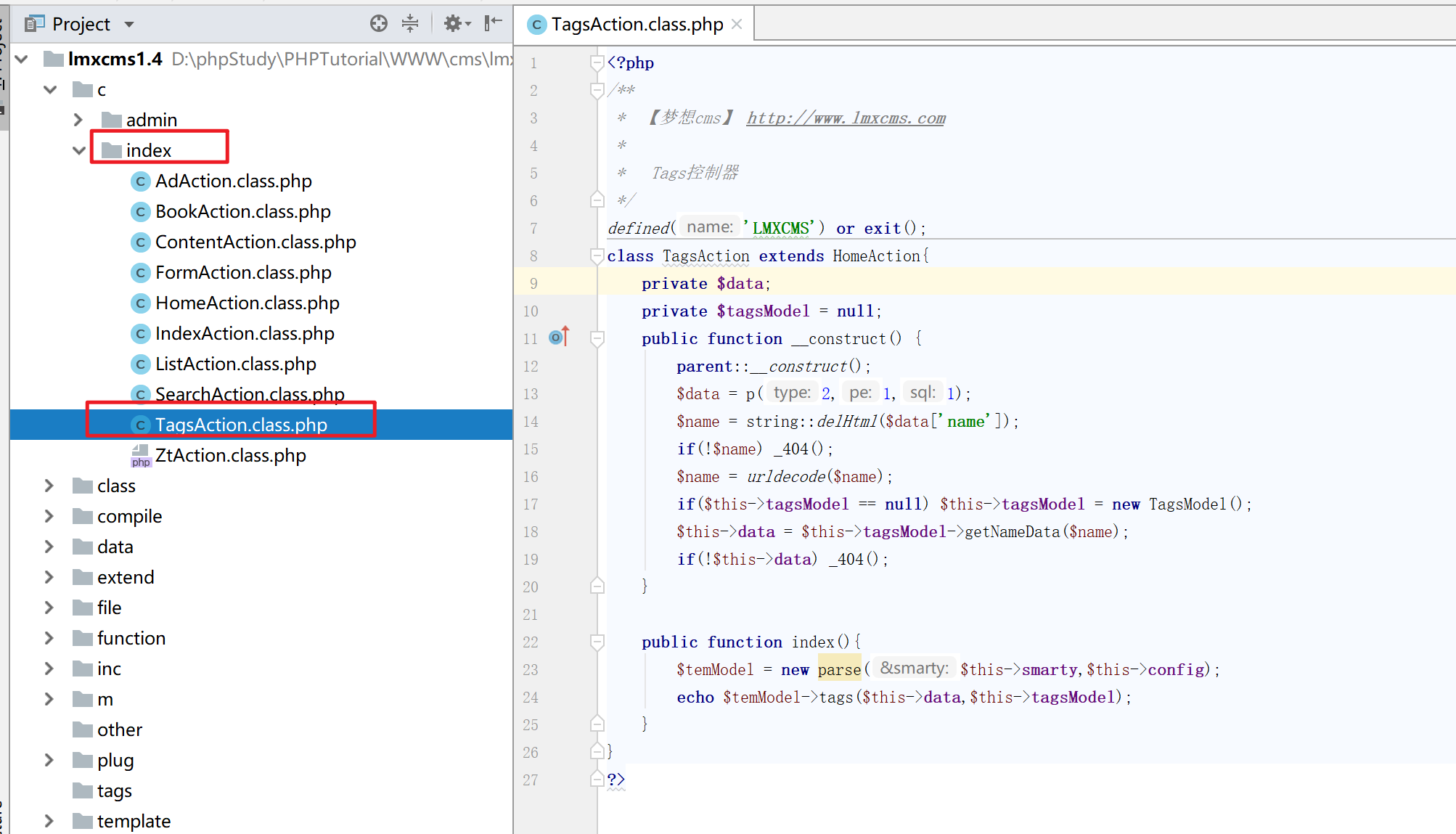Select ListAction.class.php file

coord(235,364)
